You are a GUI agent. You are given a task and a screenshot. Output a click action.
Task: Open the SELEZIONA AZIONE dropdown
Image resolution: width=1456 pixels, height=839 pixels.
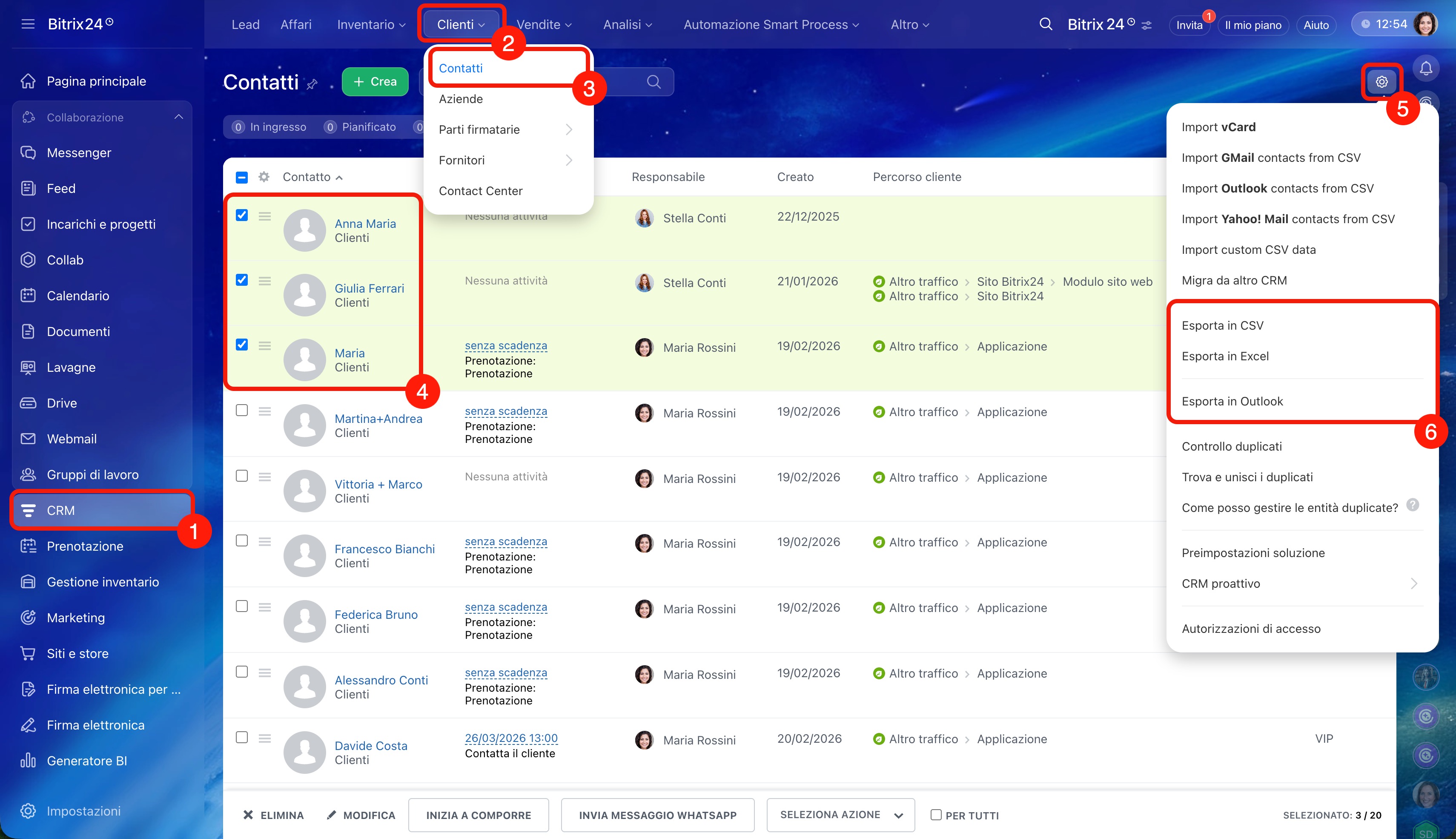[x=840, y=815]
